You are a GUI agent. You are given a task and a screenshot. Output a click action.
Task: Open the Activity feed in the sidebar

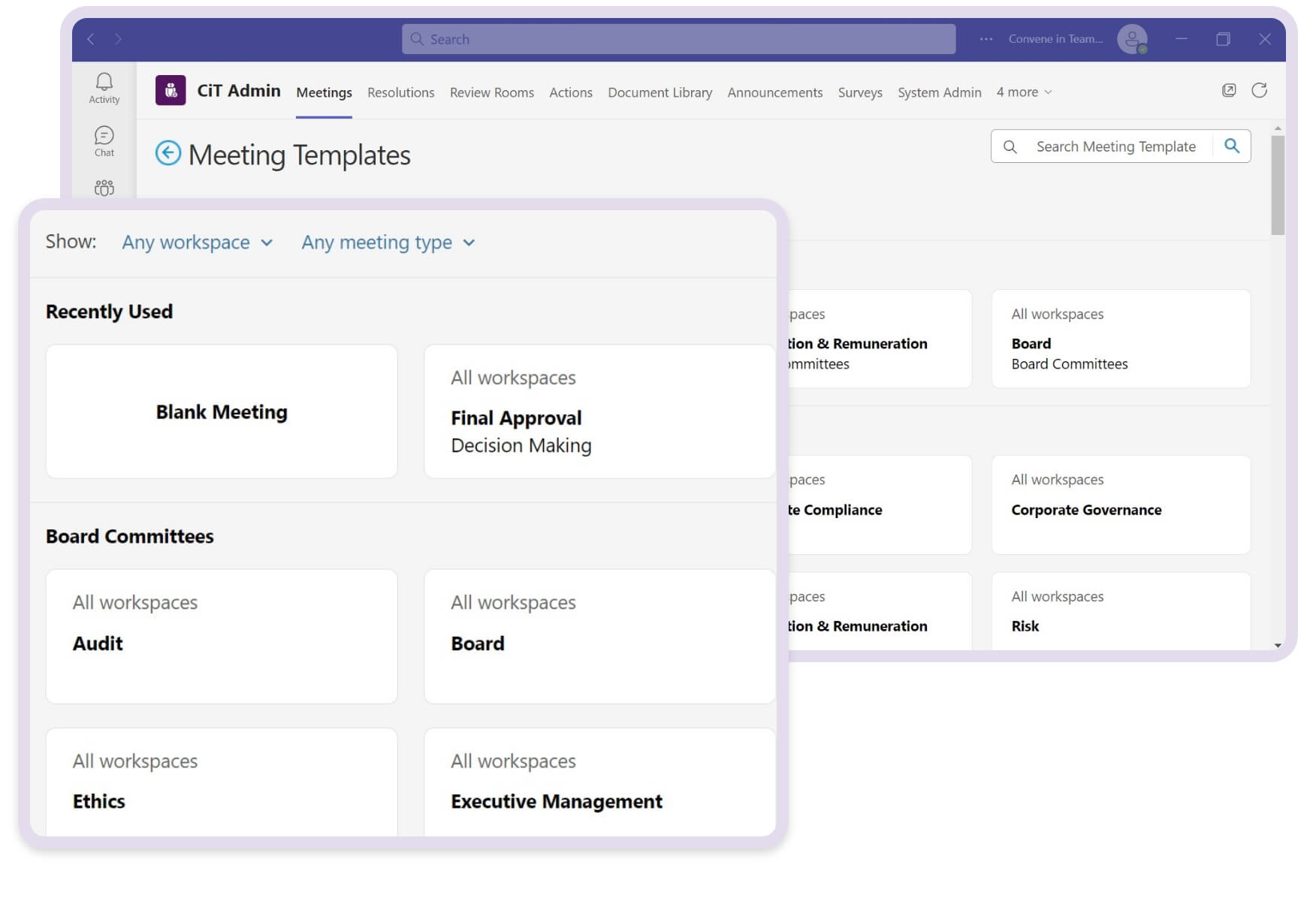104,88
